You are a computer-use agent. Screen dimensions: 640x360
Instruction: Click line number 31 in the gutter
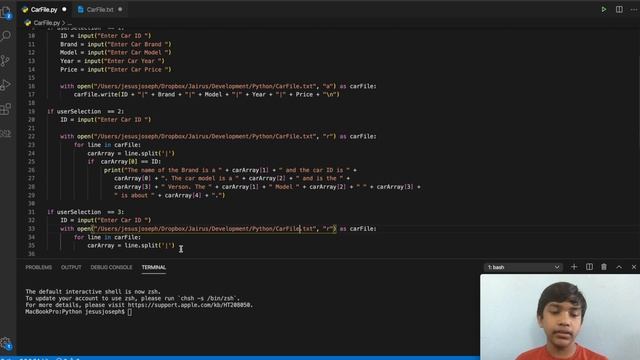(x=31, y=212)
